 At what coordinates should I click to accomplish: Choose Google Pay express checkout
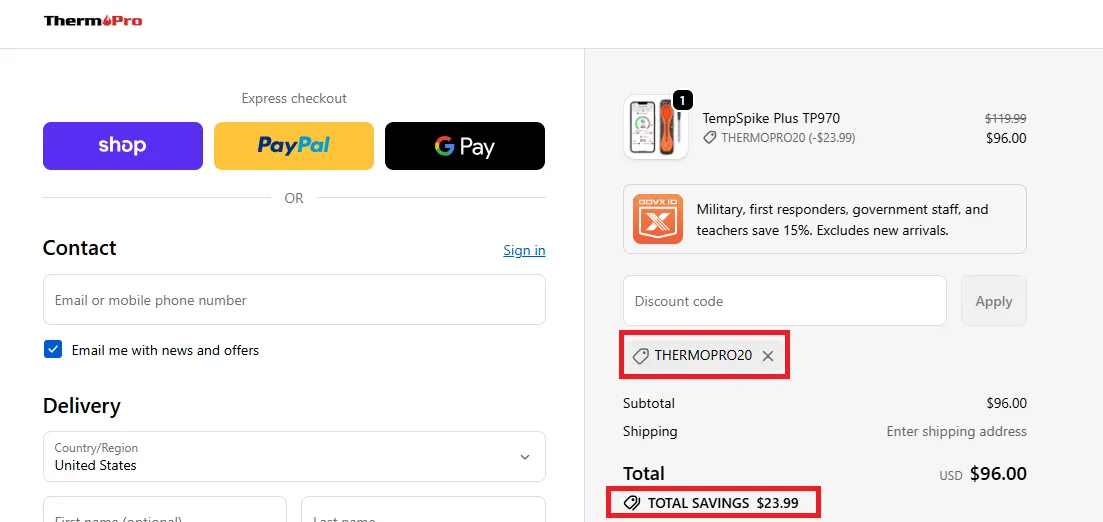click(465, 146)
